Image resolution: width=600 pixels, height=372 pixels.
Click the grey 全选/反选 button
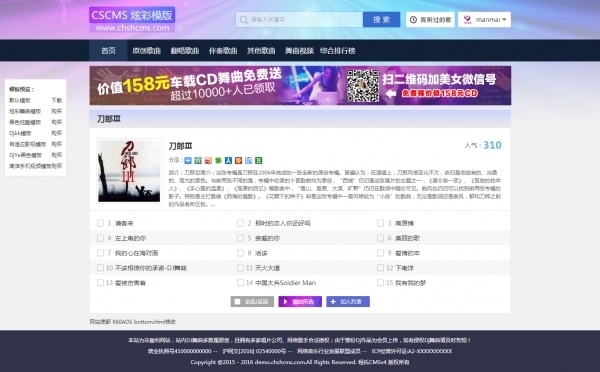coord(252,302)
